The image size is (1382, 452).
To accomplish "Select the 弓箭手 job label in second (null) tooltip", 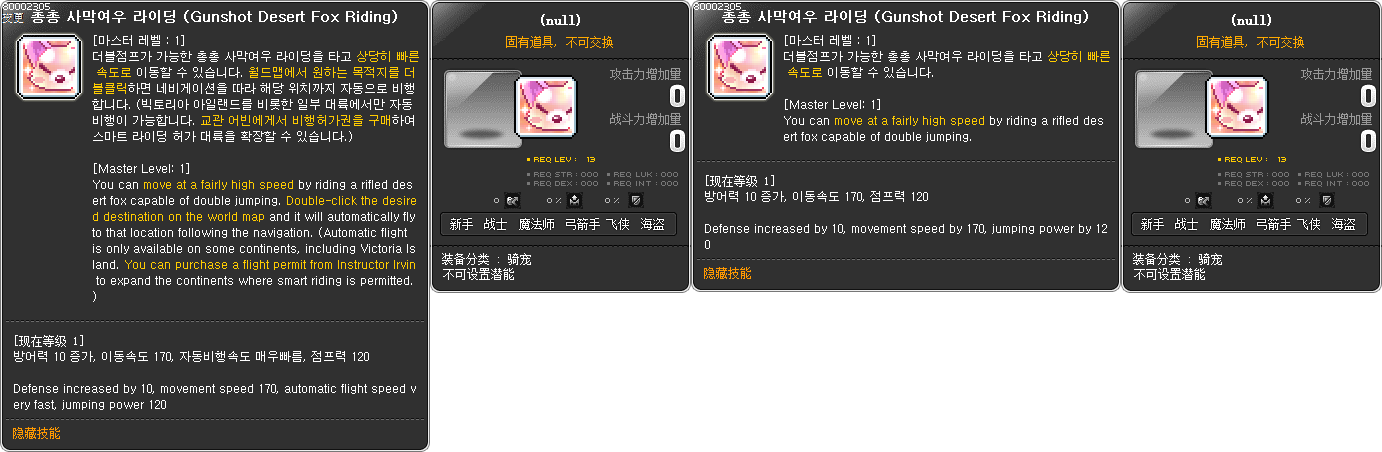I will [x=1274, y=225].
